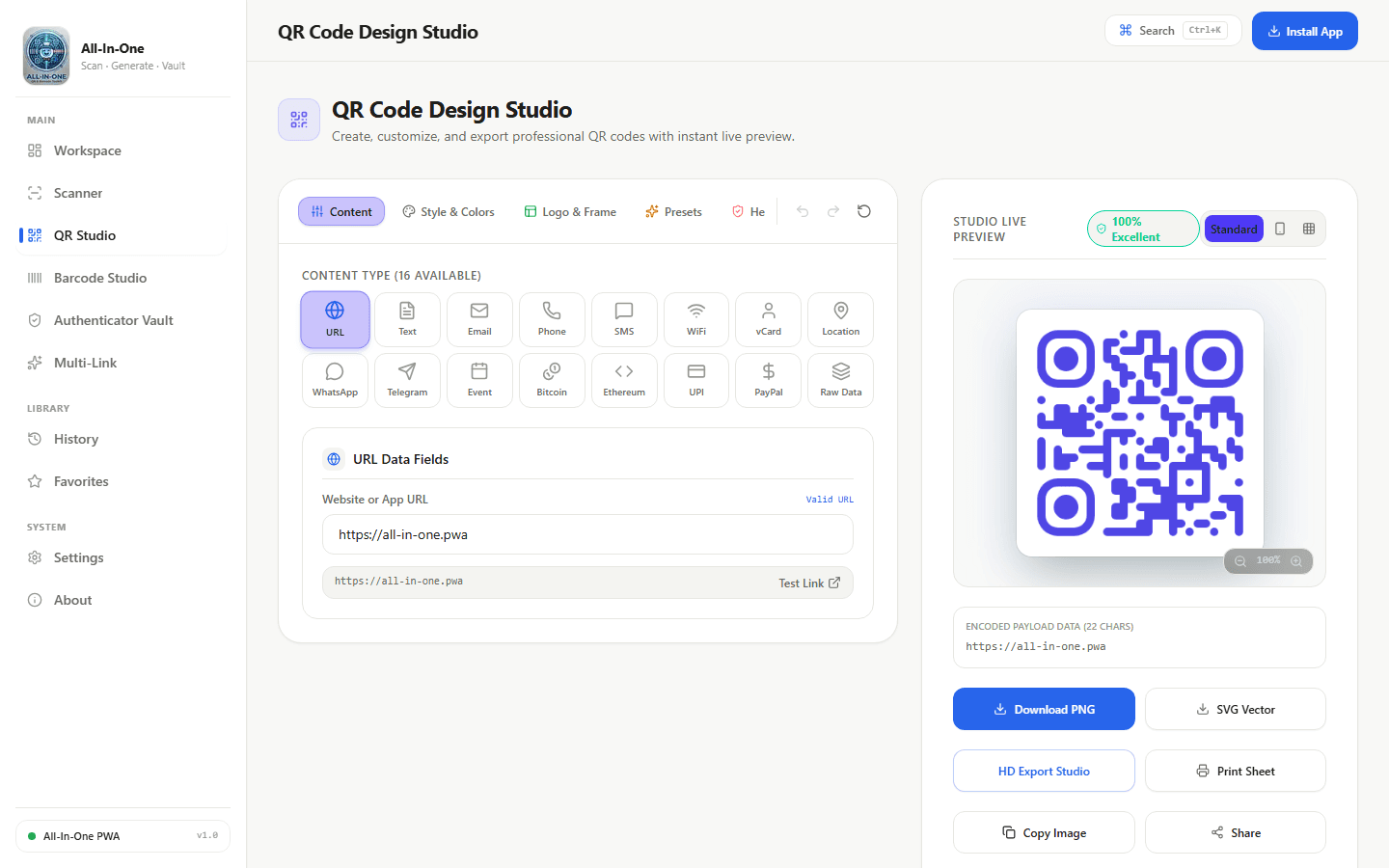Click the All-In-One app logo
1389x868 pixels.
[46, 56]
